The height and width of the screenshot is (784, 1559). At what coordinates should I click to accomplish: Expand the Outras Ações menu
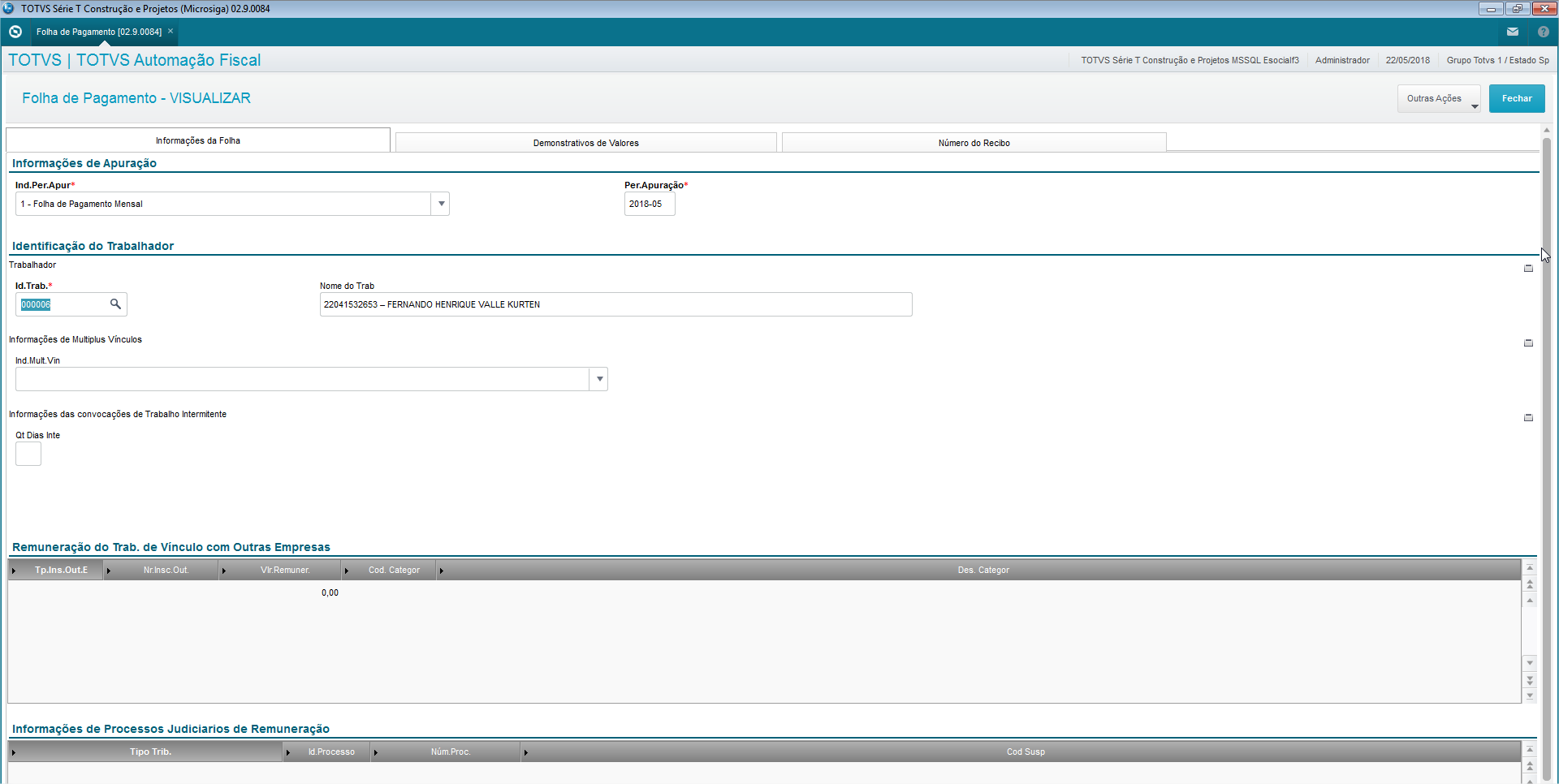coord(1439,99)
